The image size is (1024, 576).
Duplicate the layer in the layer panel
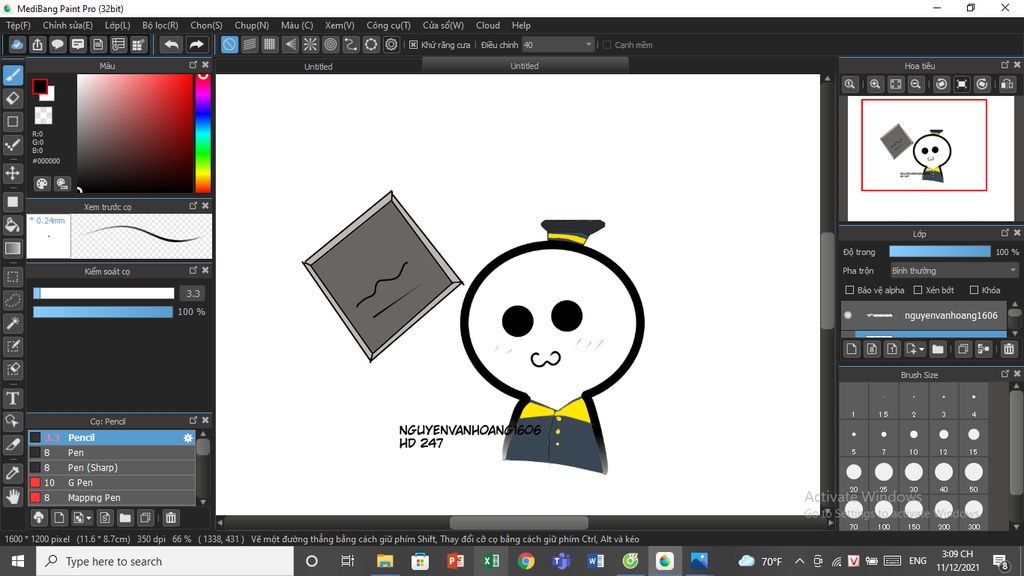963,349
